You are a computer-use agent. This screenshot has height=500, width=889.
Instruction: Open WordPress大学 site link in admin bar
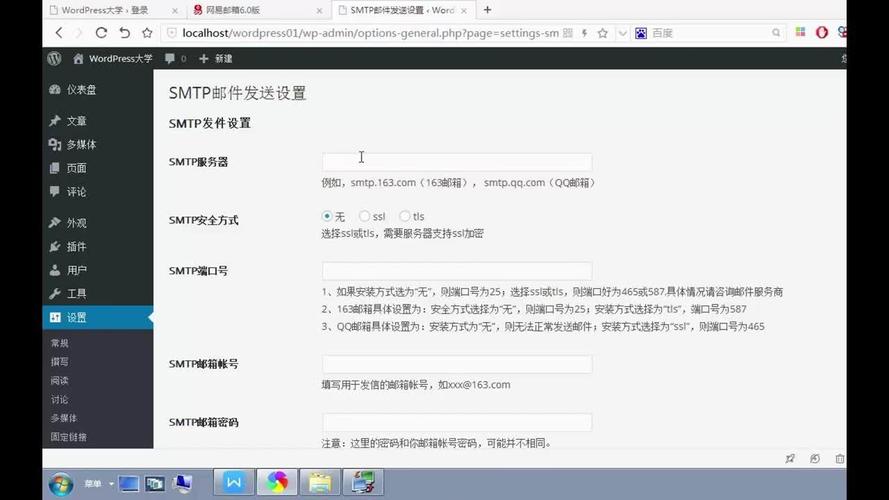coord(113,58)
